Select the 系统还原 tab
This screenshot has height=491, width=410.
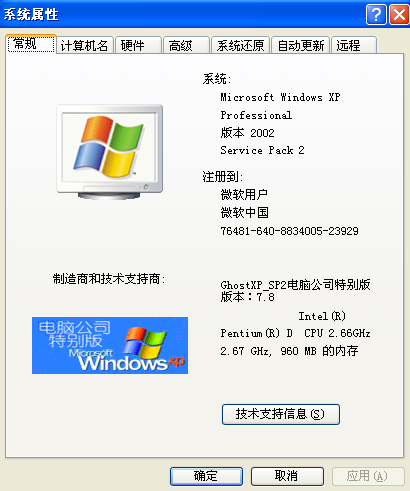point(241,45)
